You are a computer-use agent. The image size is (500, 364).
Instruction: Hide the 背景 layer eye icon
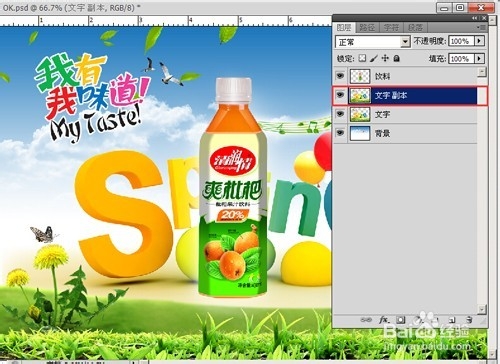340,133
